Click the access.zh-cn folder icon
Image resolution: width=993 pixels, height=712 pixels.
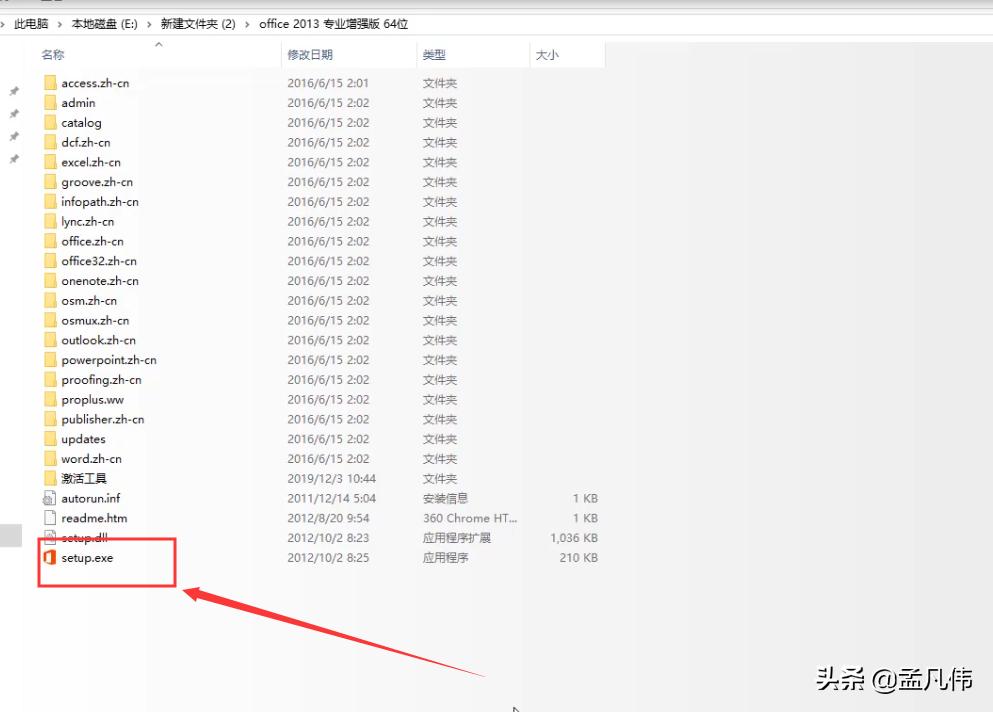(51, 83)
